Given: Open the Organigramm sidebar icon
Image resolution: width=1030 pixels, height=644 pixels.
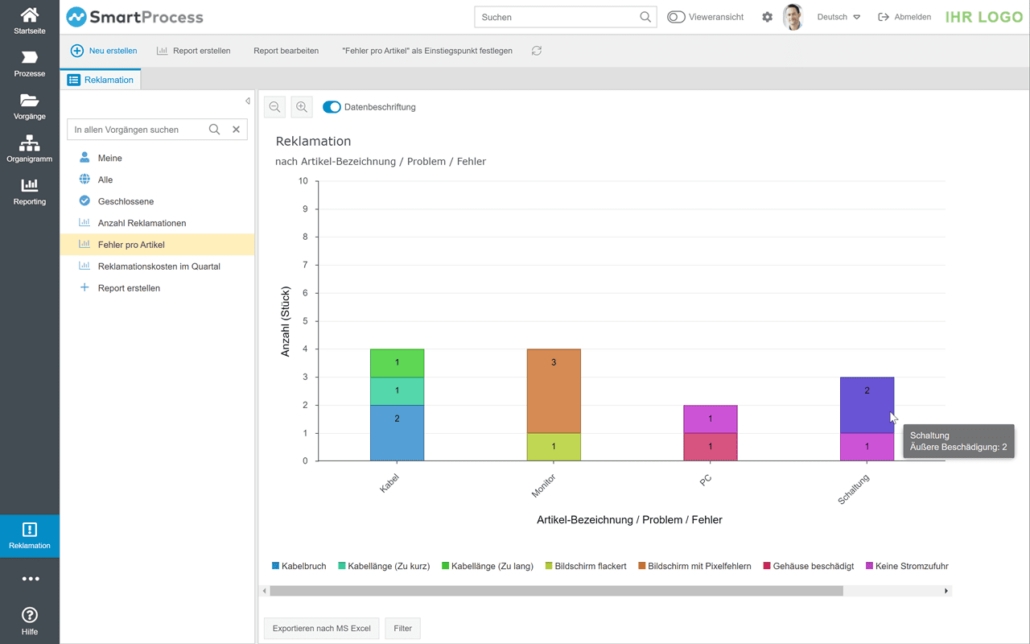Looking at the screenshot, I should coord(30,143).
